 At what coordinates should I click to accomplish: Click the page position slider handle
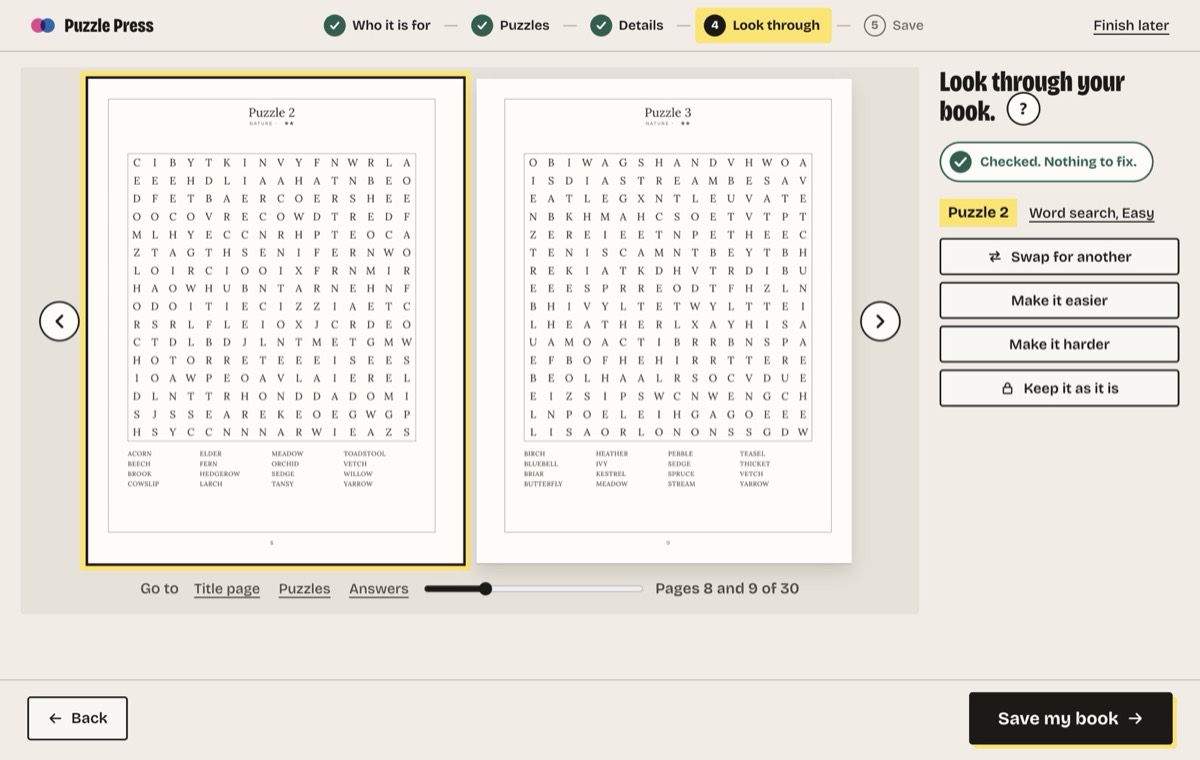click(485, 588)
